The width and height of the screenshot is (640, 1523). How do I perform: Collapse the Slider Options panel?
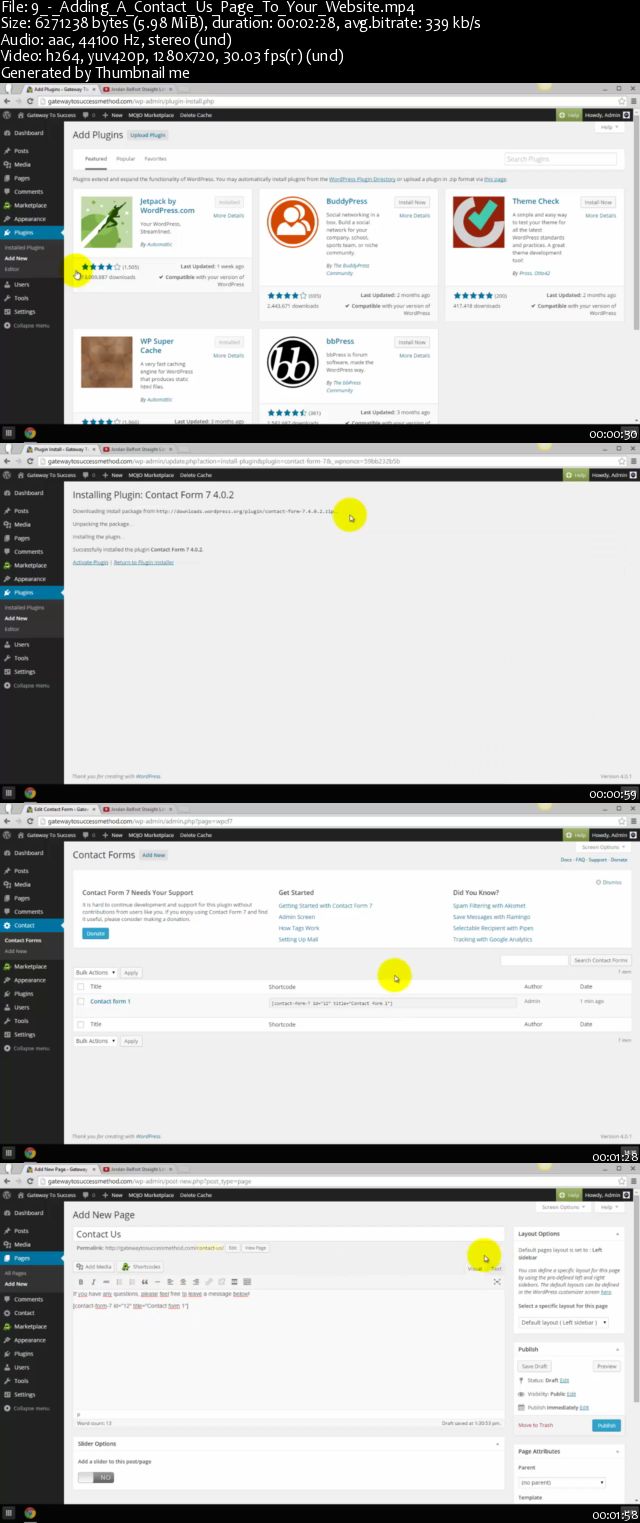[498, 1444]
